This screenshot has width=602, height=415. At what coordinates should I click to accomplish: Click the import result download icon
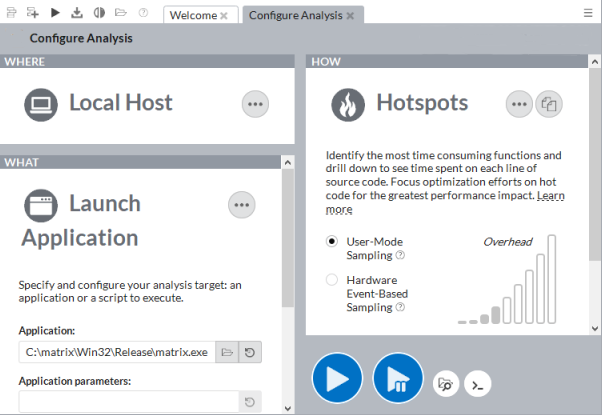(x=76, y=13)
